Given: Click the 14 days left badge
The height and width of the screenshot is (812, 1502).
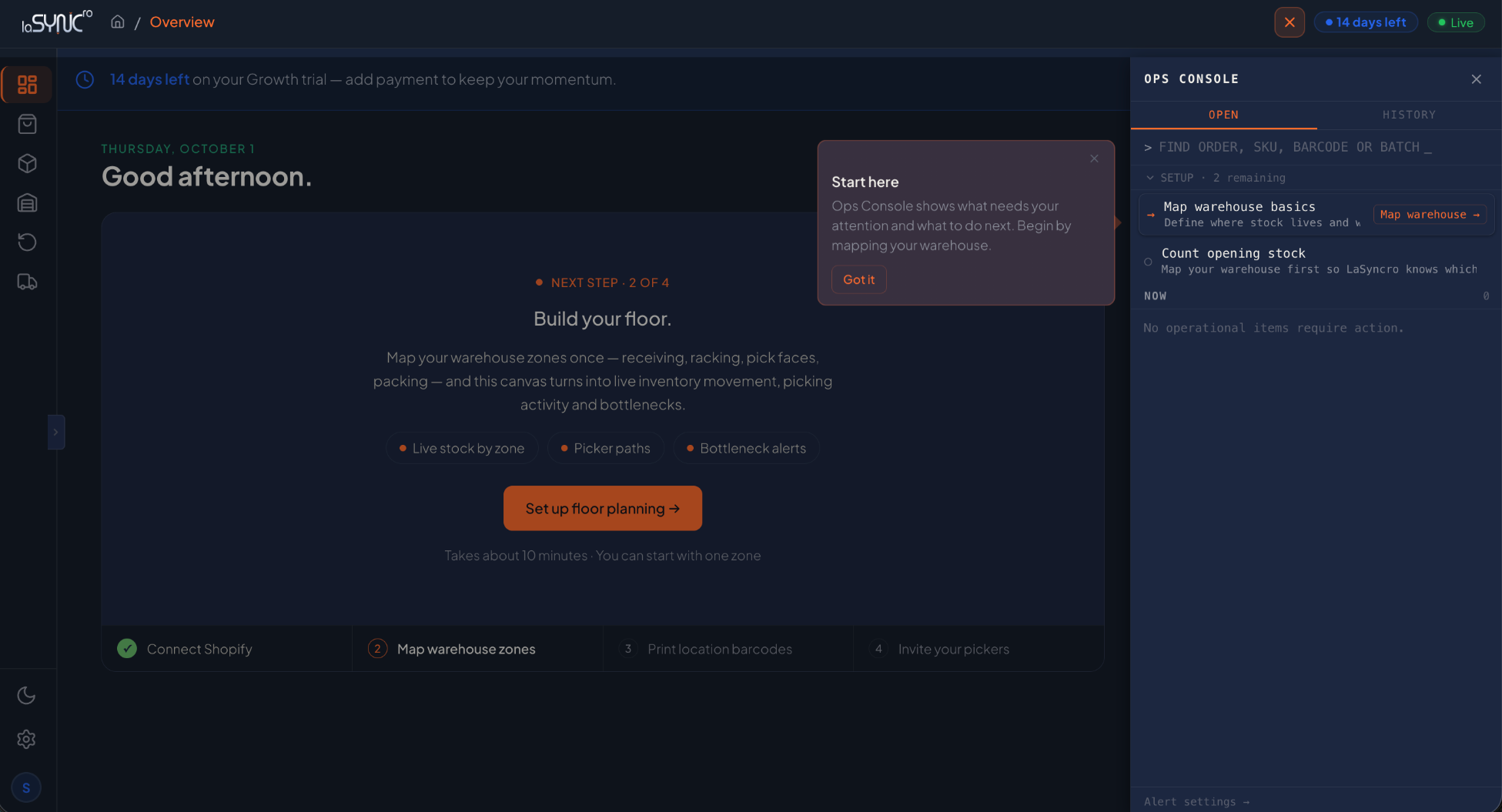Looking at the screenshot, I should pyautogui.click(x=1366, y=22).
